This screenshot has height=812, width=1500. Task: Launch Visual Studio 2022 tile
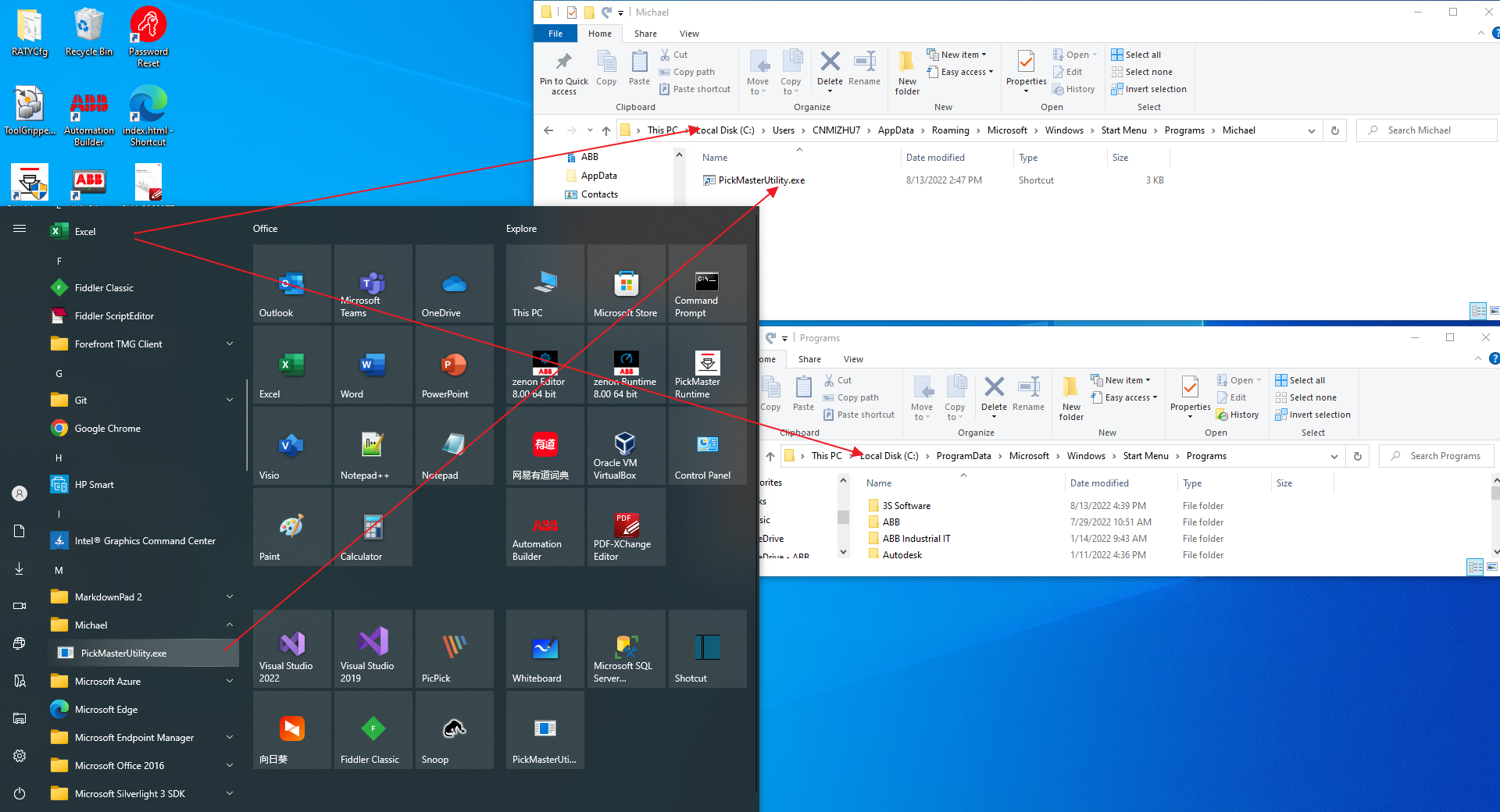pos(291,649)
